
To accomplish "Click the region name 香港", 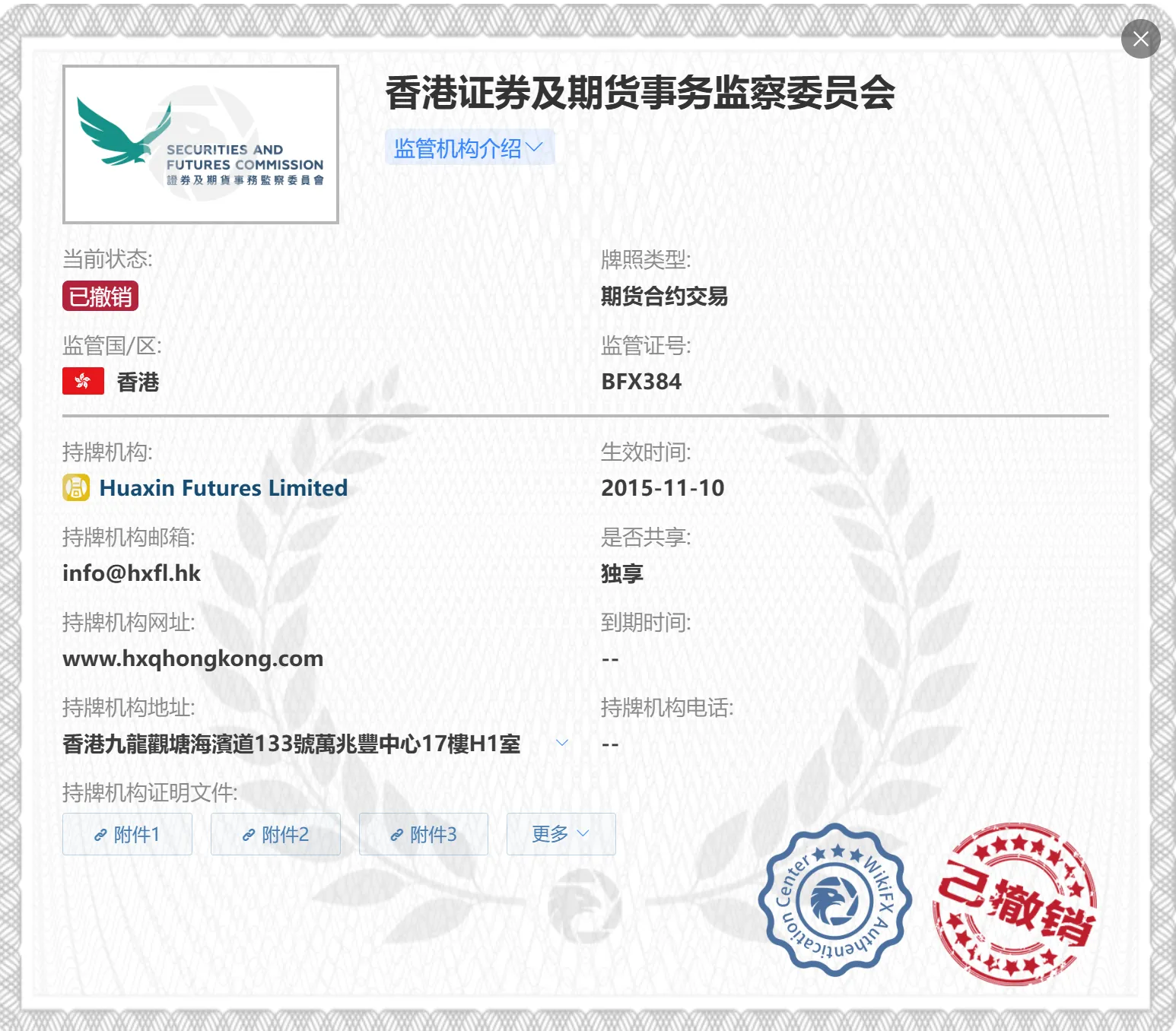I will 138,382.
